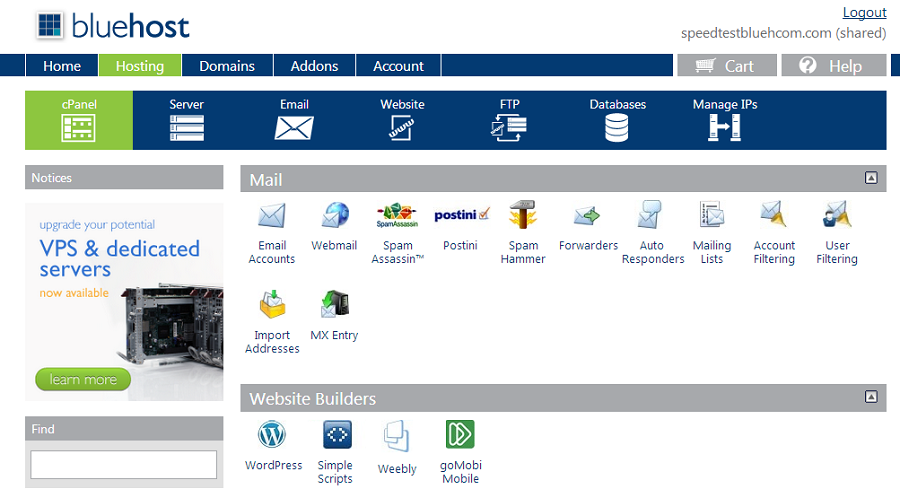The image size is (900, 489).
Task: Open the FTP hosting section
Action: click(x=509, y=120)
